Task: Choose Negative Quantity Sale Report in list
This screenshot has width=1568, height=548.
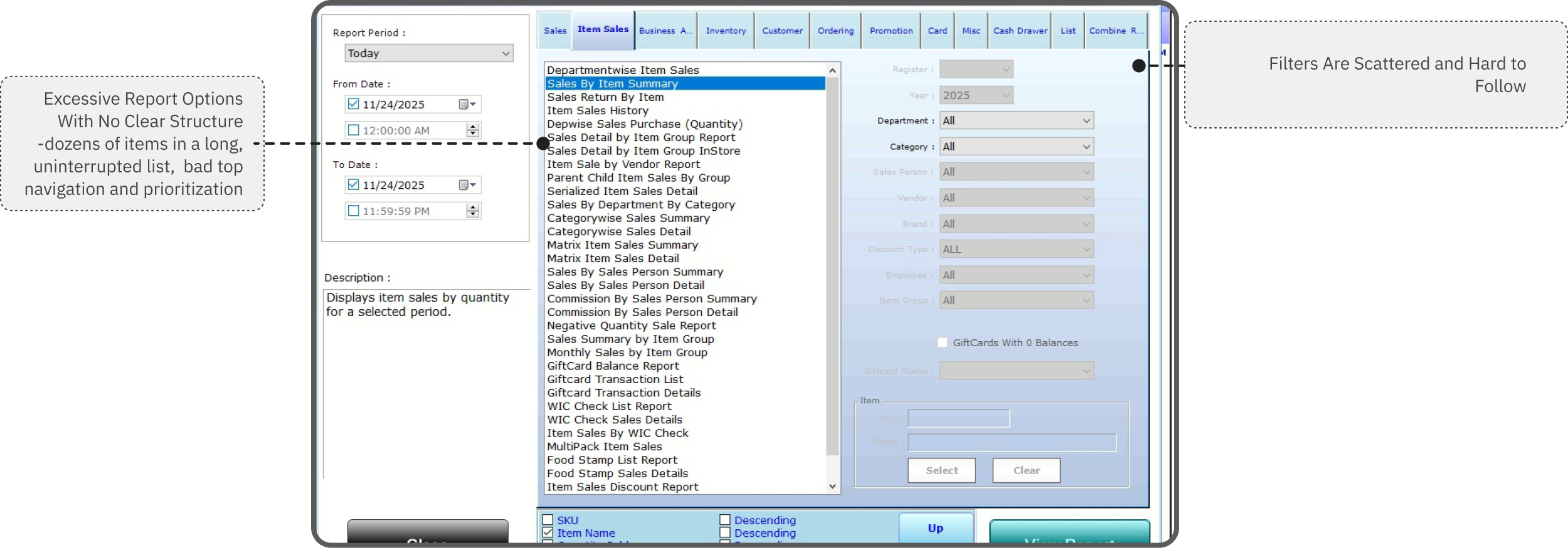Action: pyautogui.click(x=631, y=326)
